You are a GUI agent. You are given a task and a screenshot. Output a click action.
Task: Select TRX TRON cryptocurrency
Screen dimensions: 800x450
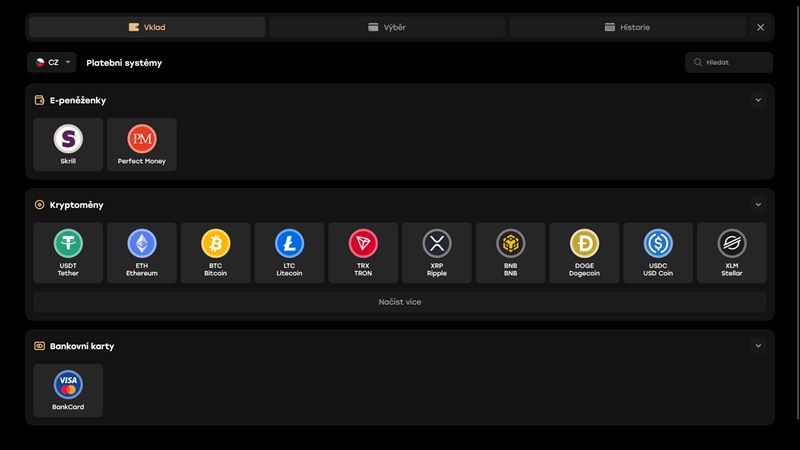(363, 253)
